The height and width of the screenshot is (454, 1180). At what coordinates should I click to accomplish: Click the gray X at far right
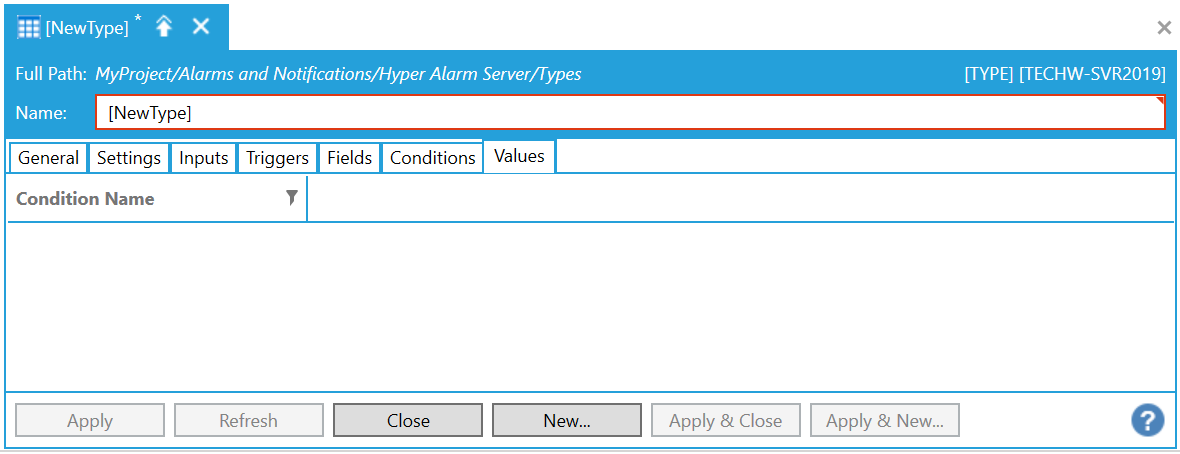1164,28
